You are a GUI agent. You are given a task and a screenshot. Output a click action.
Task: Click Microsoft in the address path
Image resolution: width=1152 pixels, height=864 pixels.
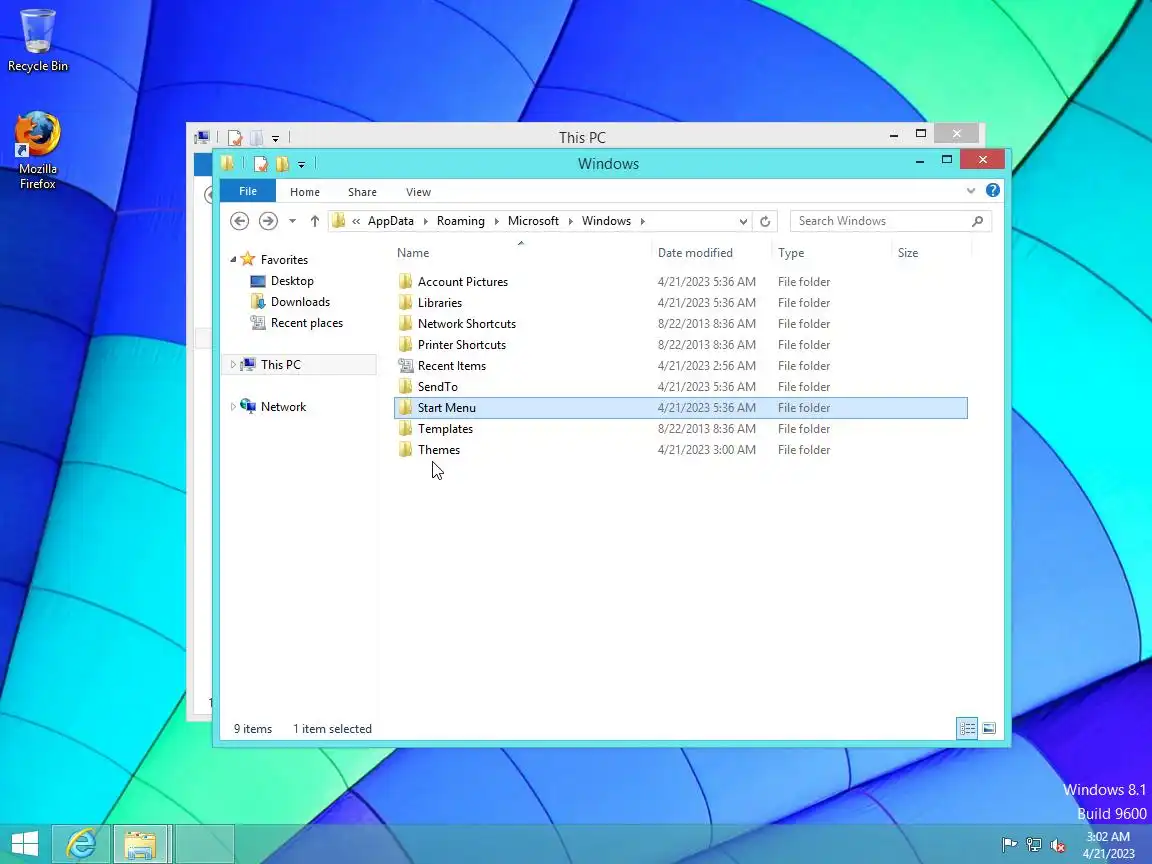(533, 221)
